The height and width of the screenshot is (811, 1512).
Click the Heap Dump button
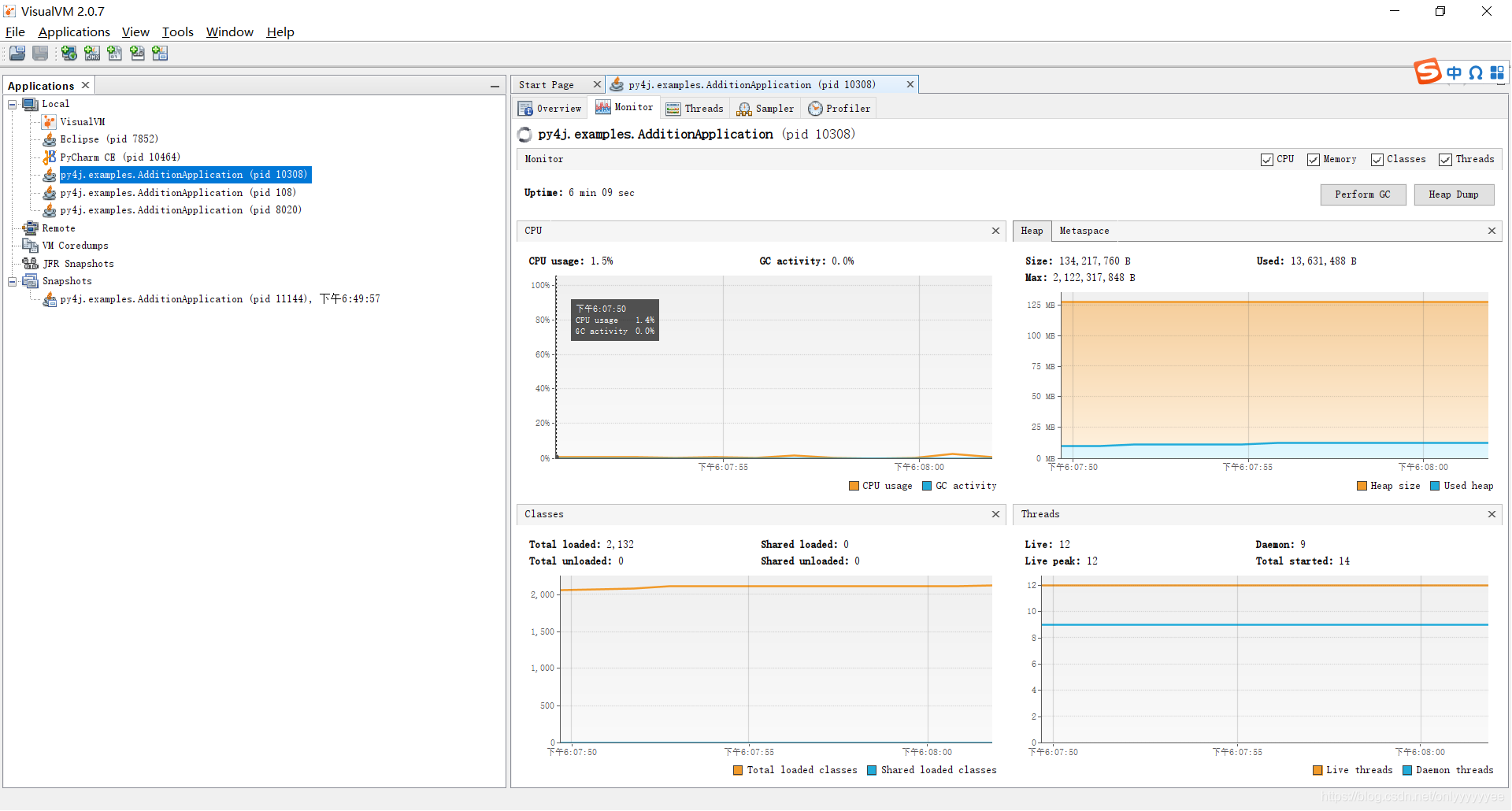tap(1454, 194)
